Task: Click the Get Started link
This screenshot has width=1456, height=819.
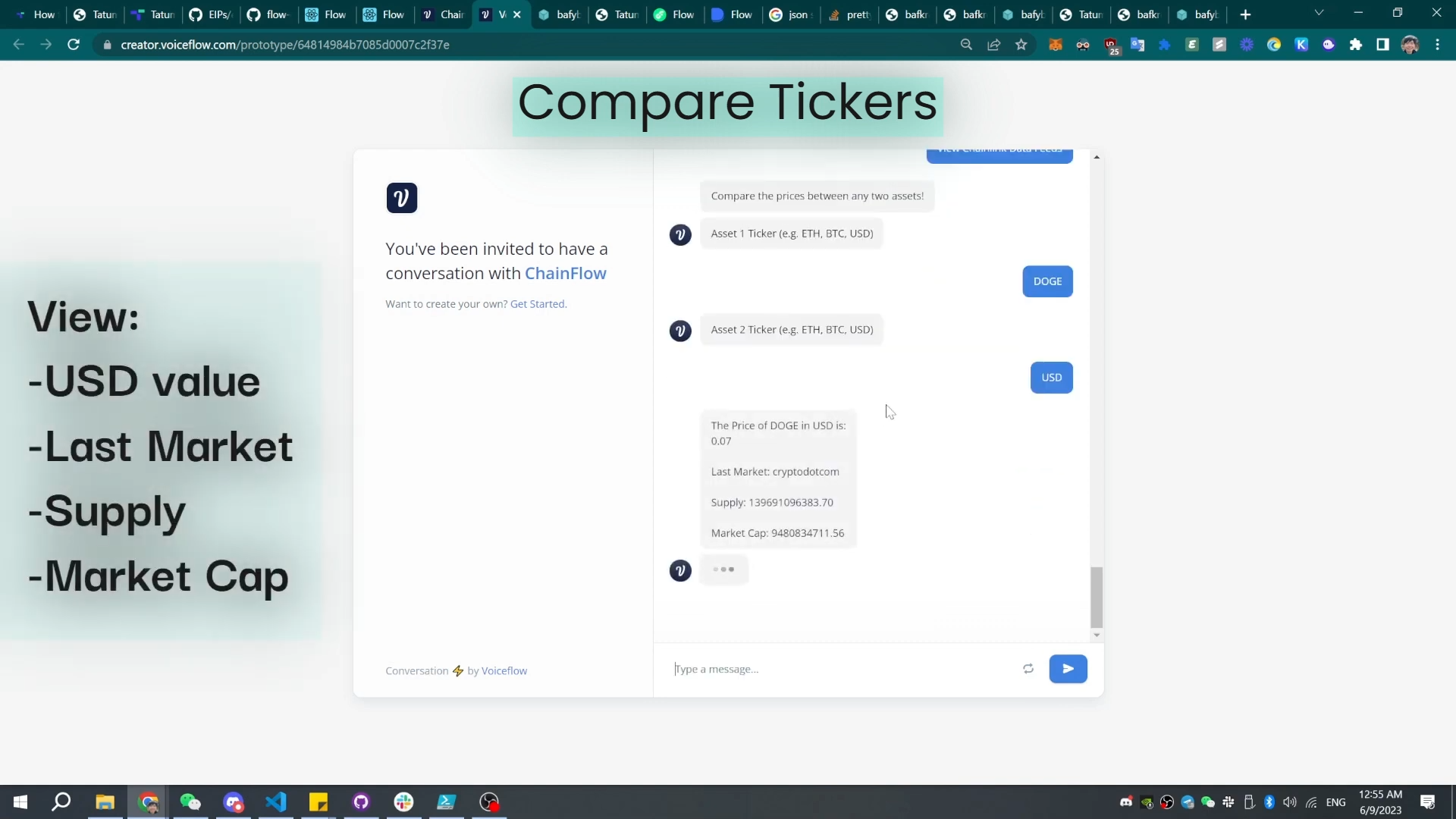Action: pyautogui.click(x=538, y=304)
